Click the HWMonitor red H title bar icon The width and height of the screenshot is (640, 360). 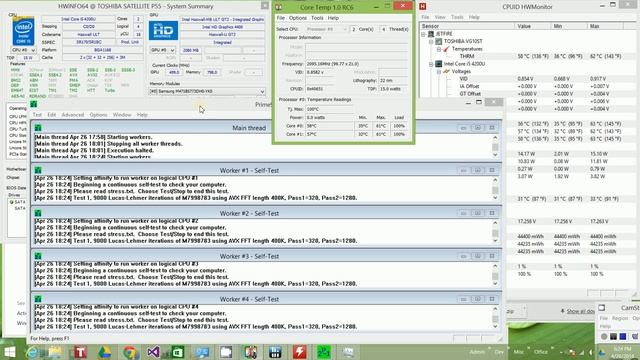click(x=423, y=7)
